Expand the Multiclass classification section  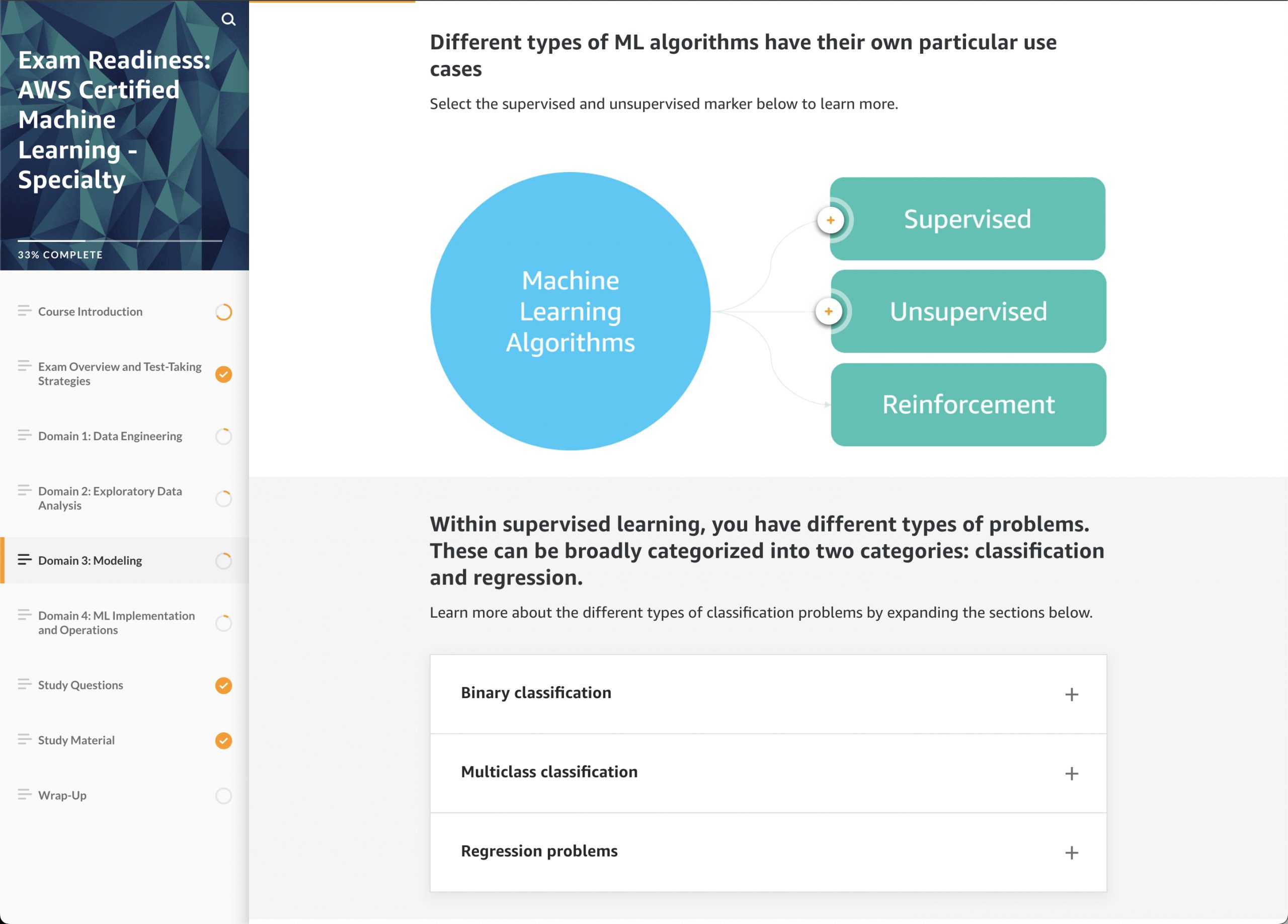pyautogui.click(x=1070, y=771)
